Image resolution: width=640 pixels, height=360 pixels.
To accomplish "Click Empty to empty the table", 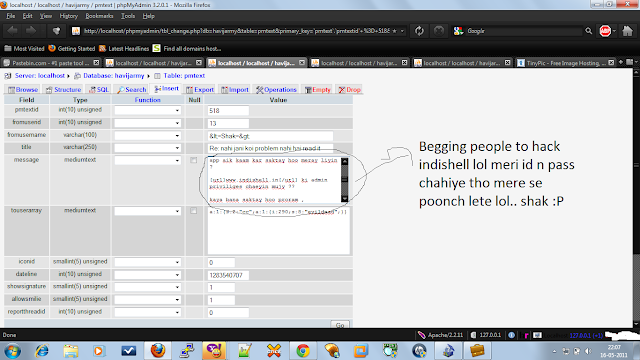I will coord(318,89).
